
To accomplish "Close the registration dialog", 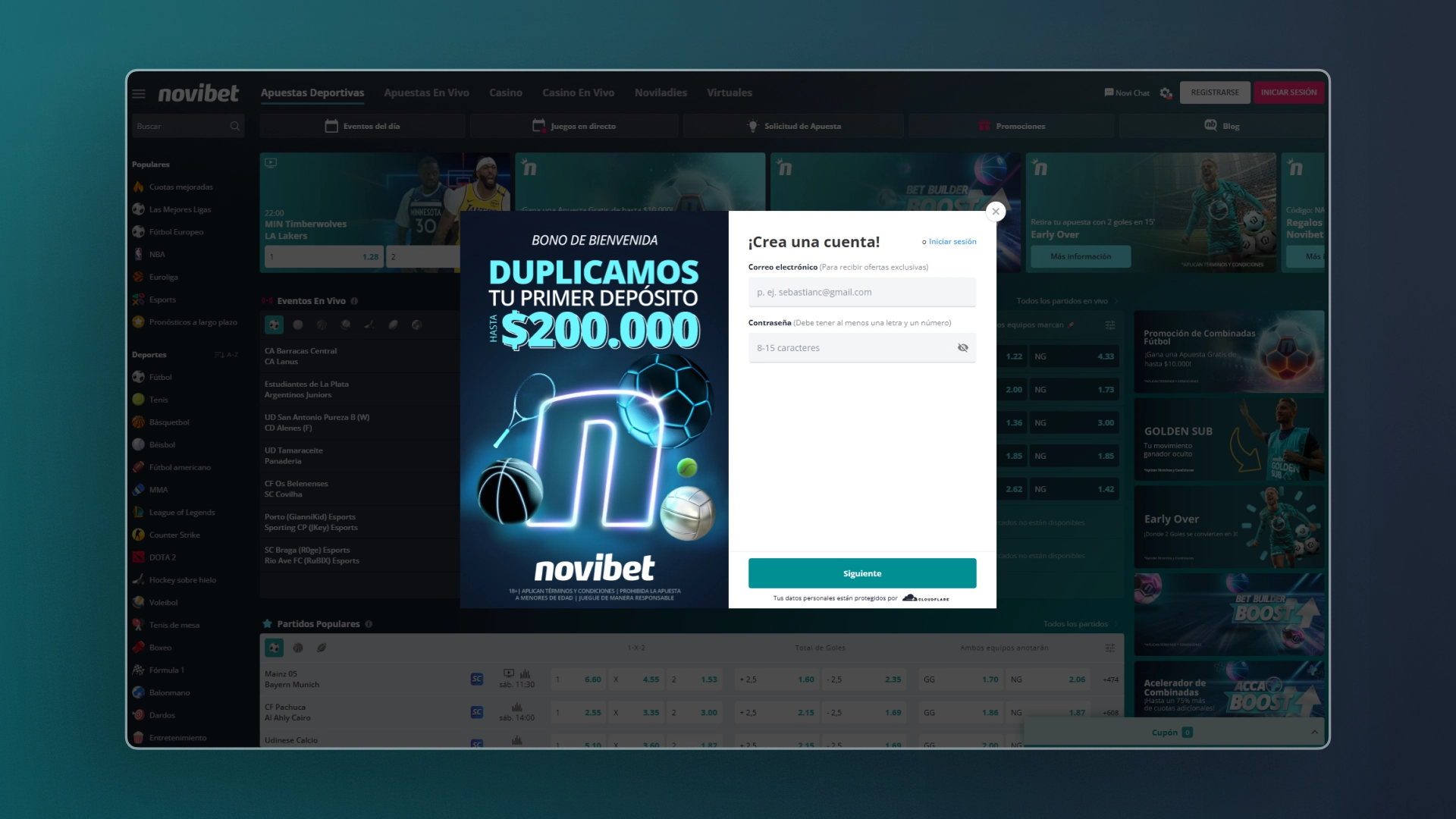I will (x=996, y=212).
